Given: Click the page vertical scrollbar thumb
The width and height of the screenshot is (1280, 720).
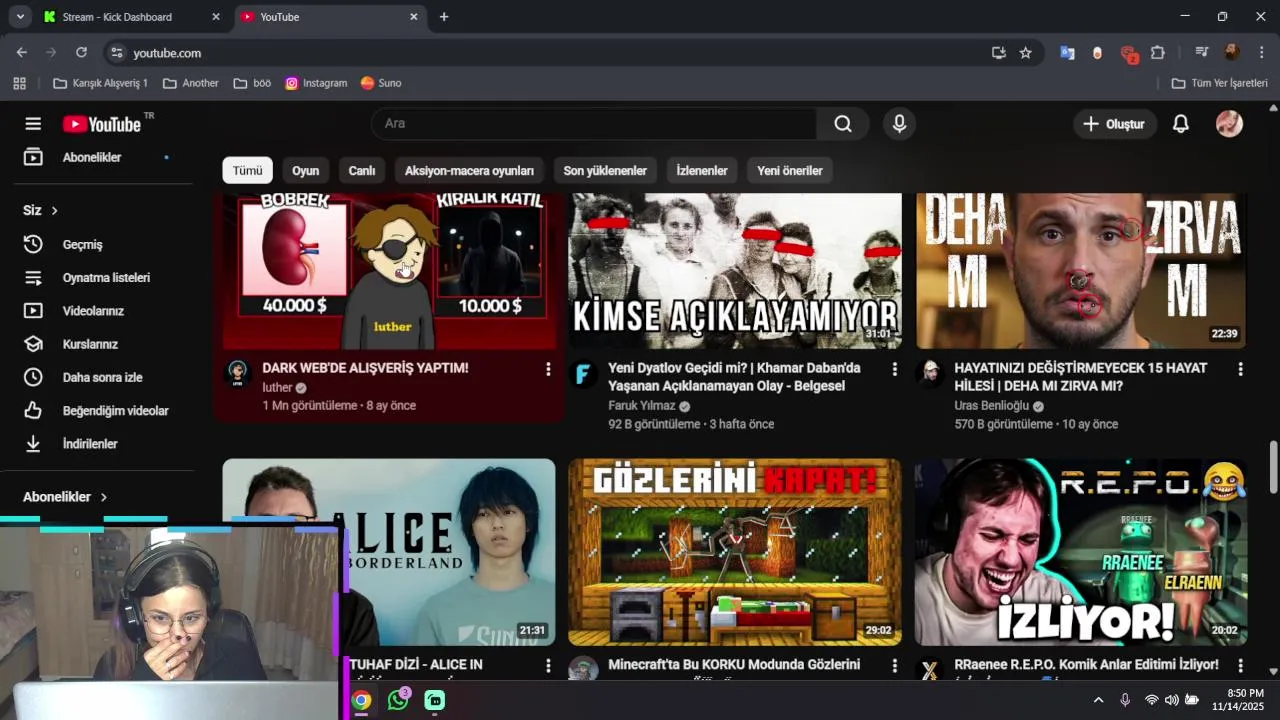Looking at the screenshot, I should pos(1273,466).
